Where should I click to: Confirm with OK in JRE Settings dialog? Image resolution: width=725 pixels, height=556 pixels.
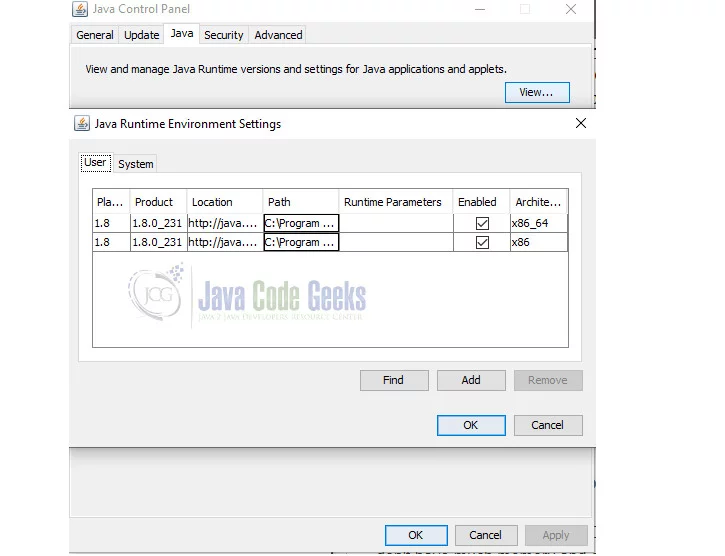[471, 425]
